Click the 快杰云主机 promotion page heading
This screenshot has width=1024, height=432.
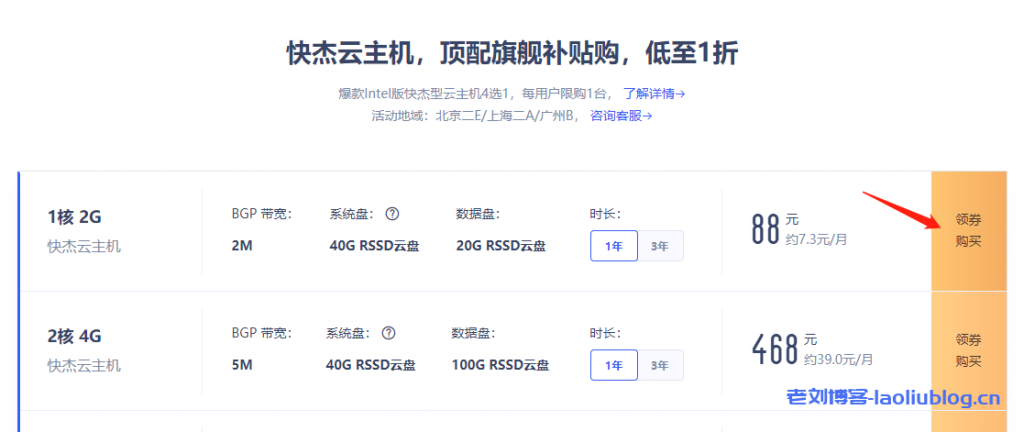(512, 52)
